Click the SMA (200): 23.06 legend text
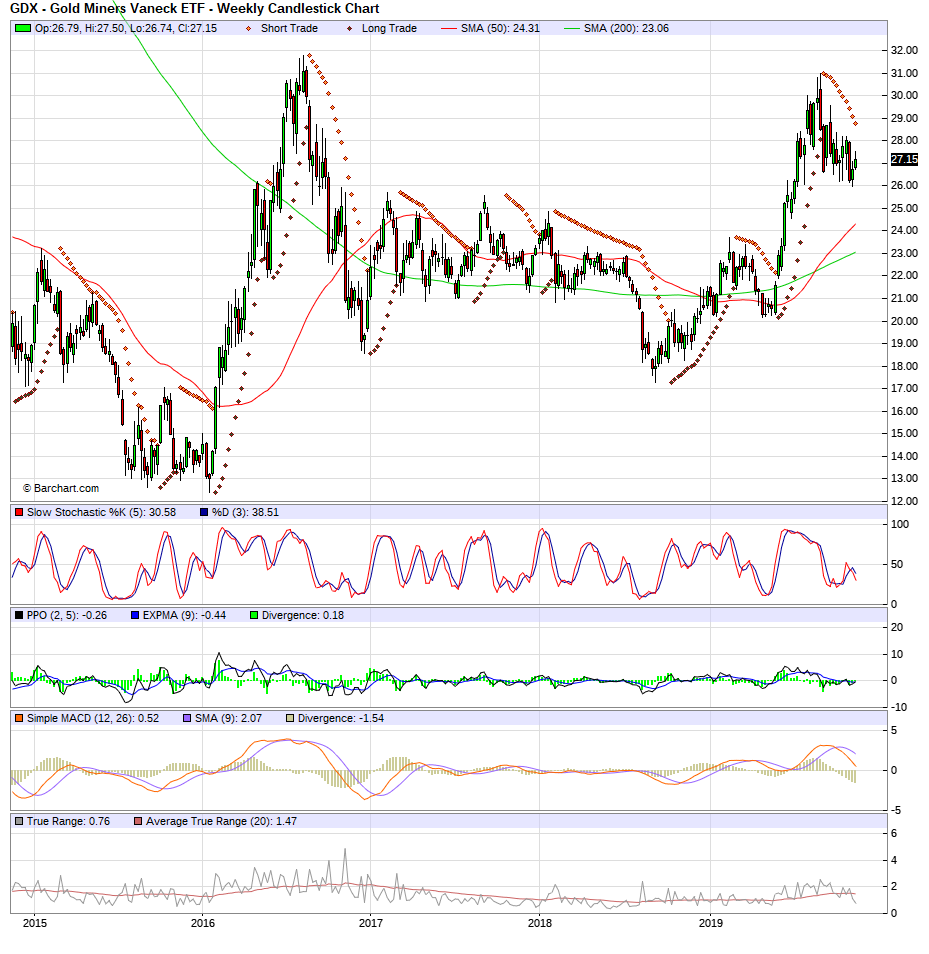Image resolution: width=929 pixels, height=954 pixels. [626, 28]
